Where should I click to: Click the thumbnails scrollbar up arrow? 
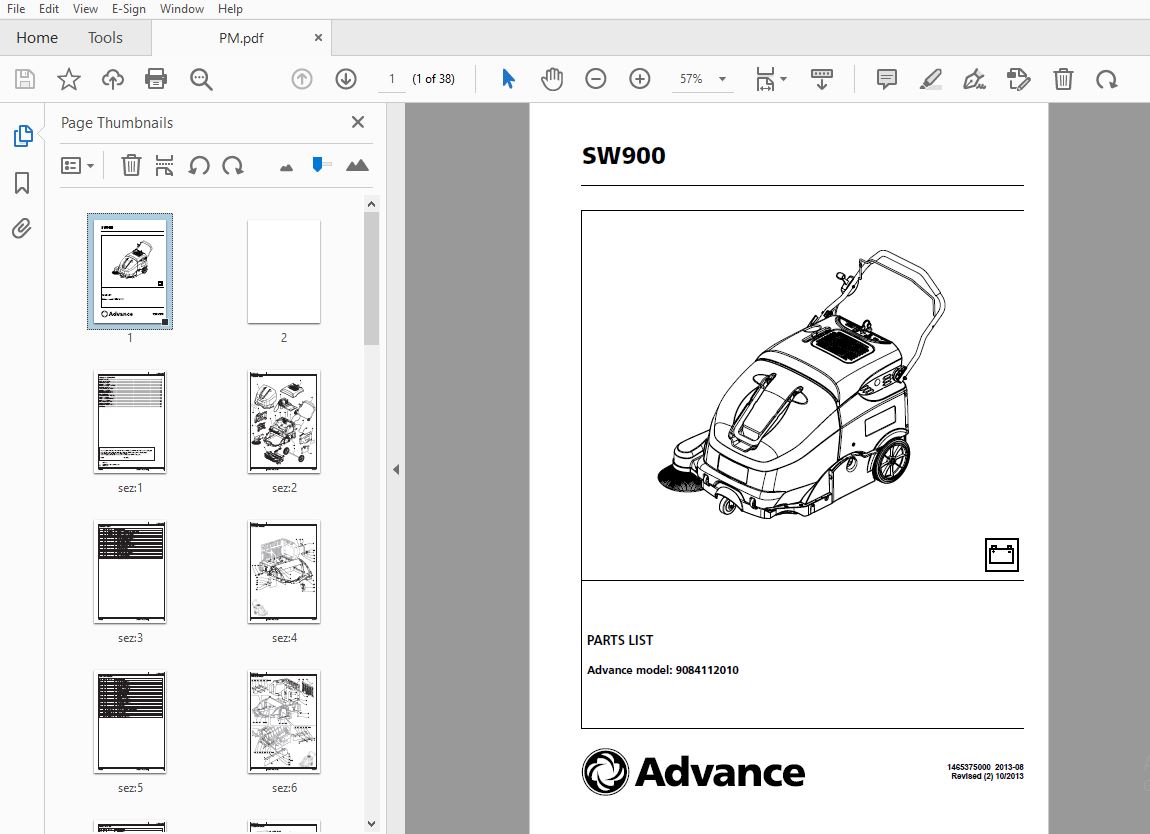point(371,205)
